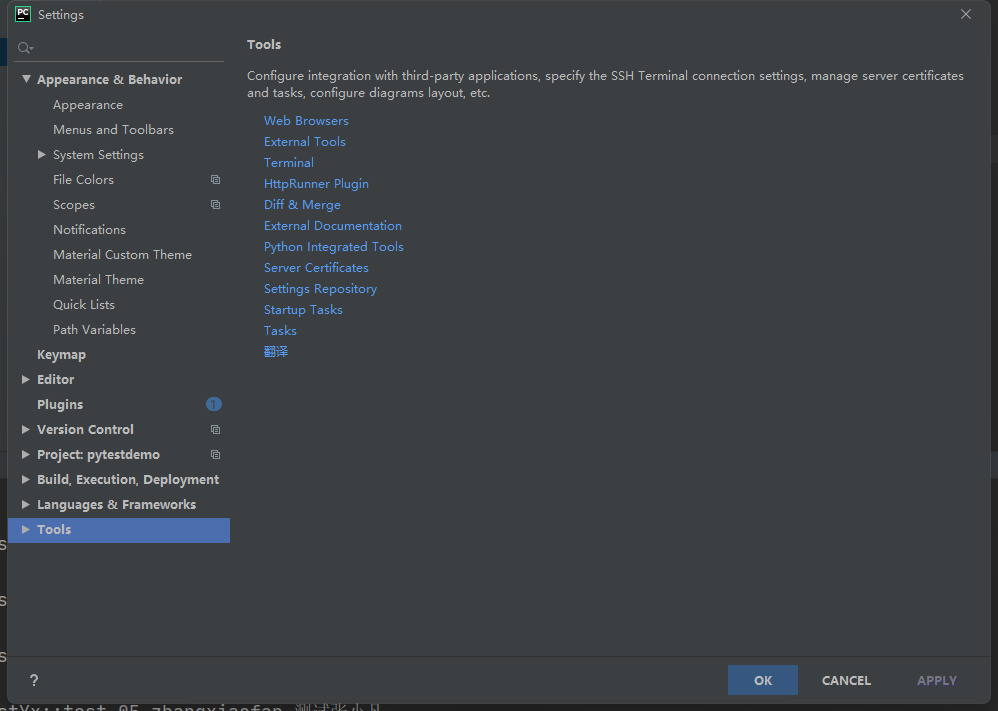998x711 pixels.
Task: Click the project-level icon beside File Colors
Action: [x=215, y=180]
